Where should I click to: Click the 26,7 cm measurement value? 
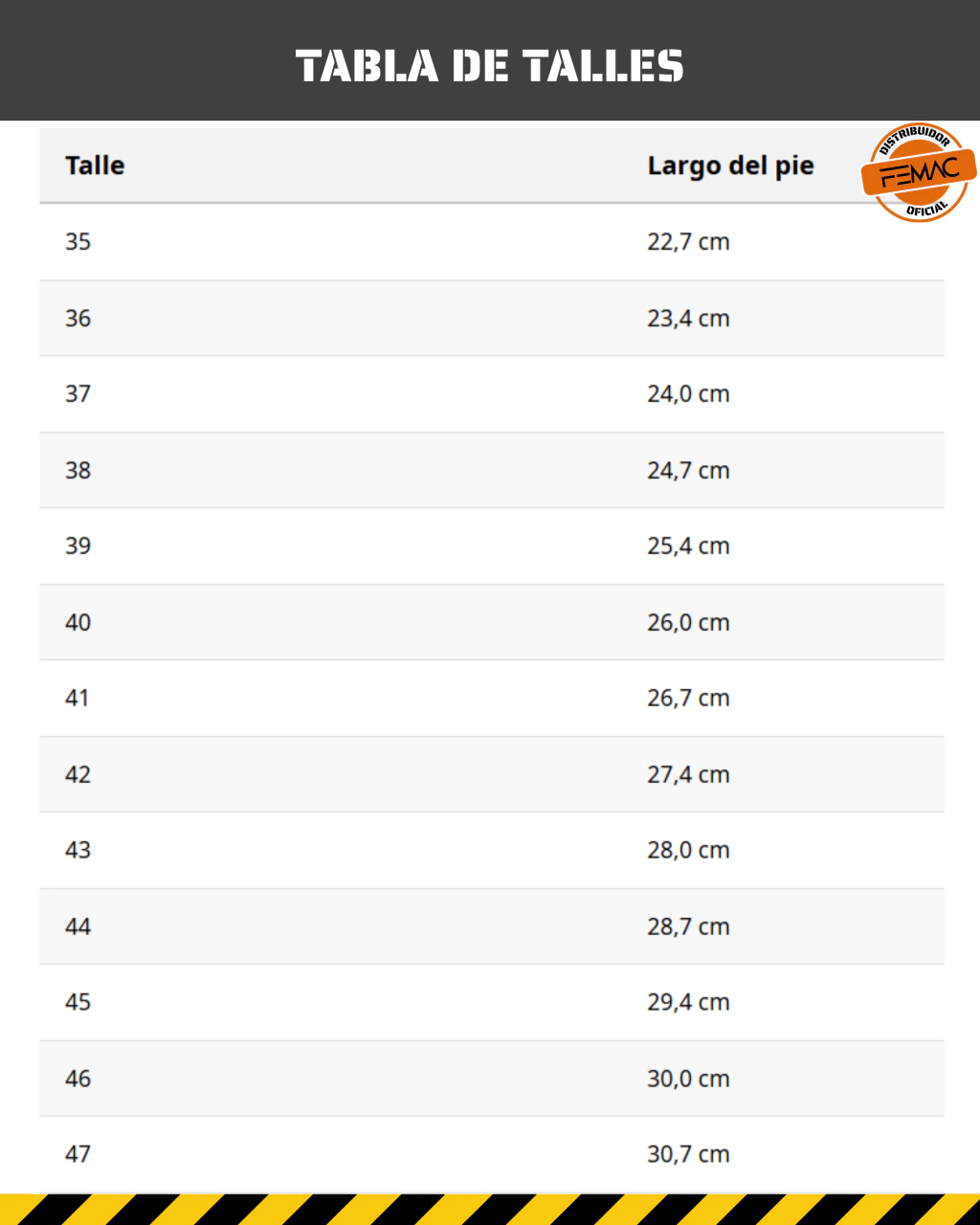point(688,699)
